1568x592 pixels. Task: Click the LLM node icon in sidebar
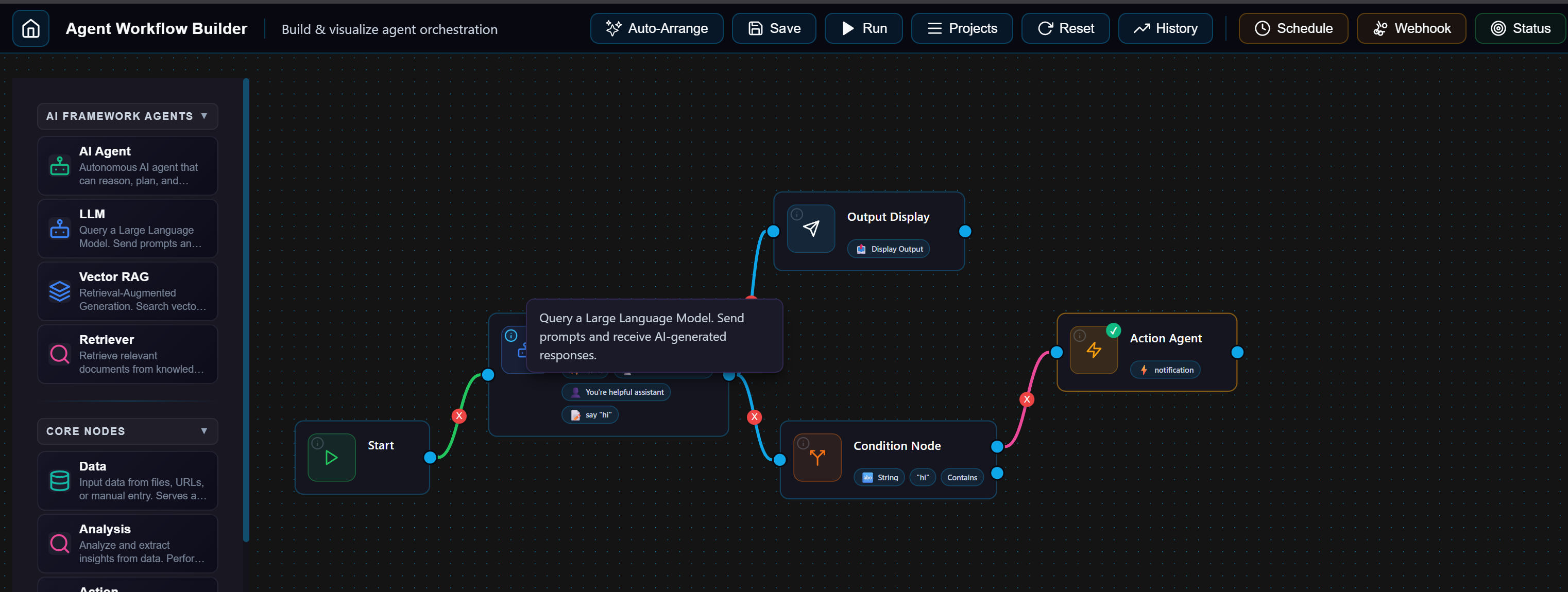point(59,228)
